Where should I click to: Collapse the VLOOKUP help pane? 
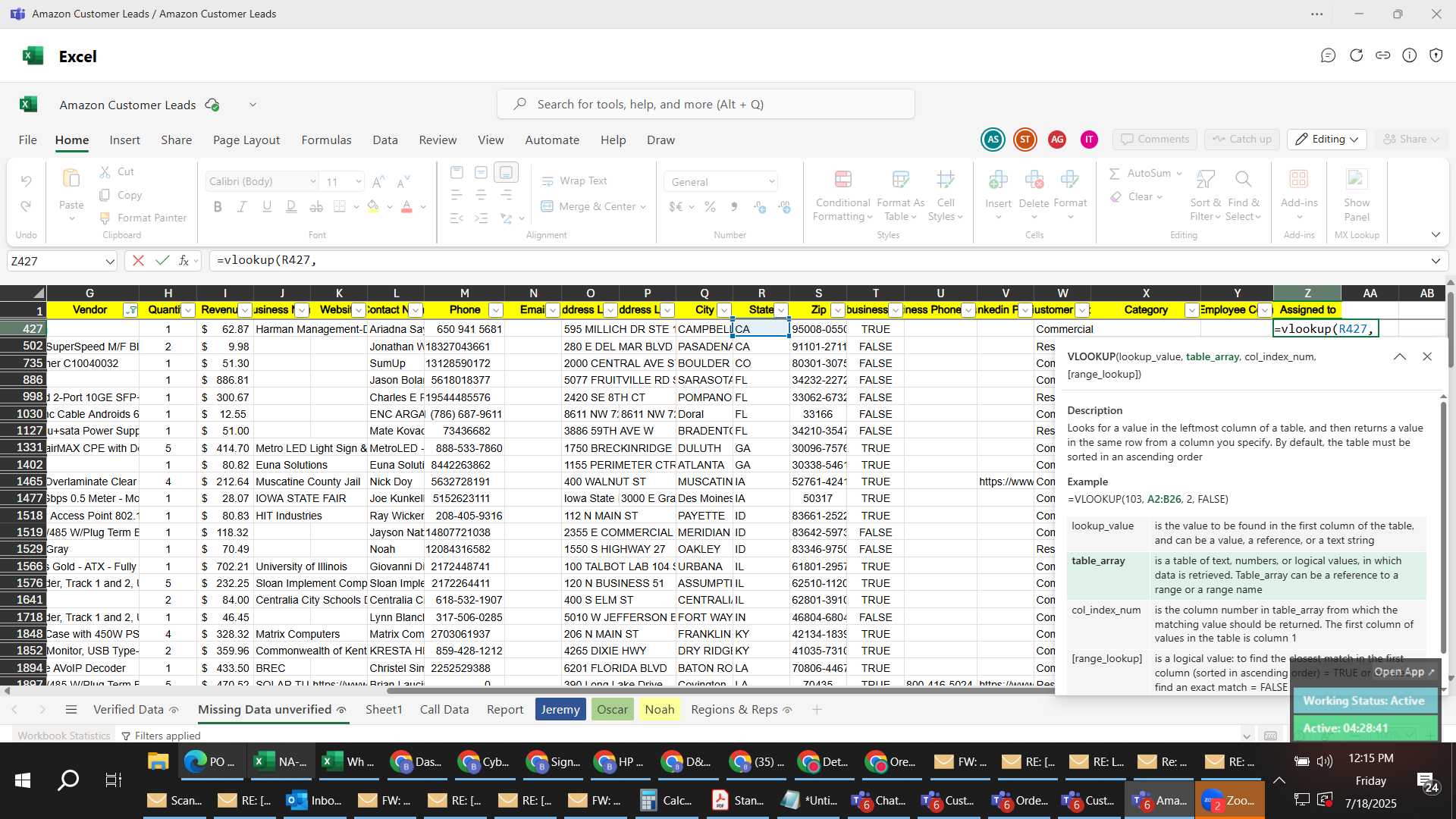[1400, 357]
